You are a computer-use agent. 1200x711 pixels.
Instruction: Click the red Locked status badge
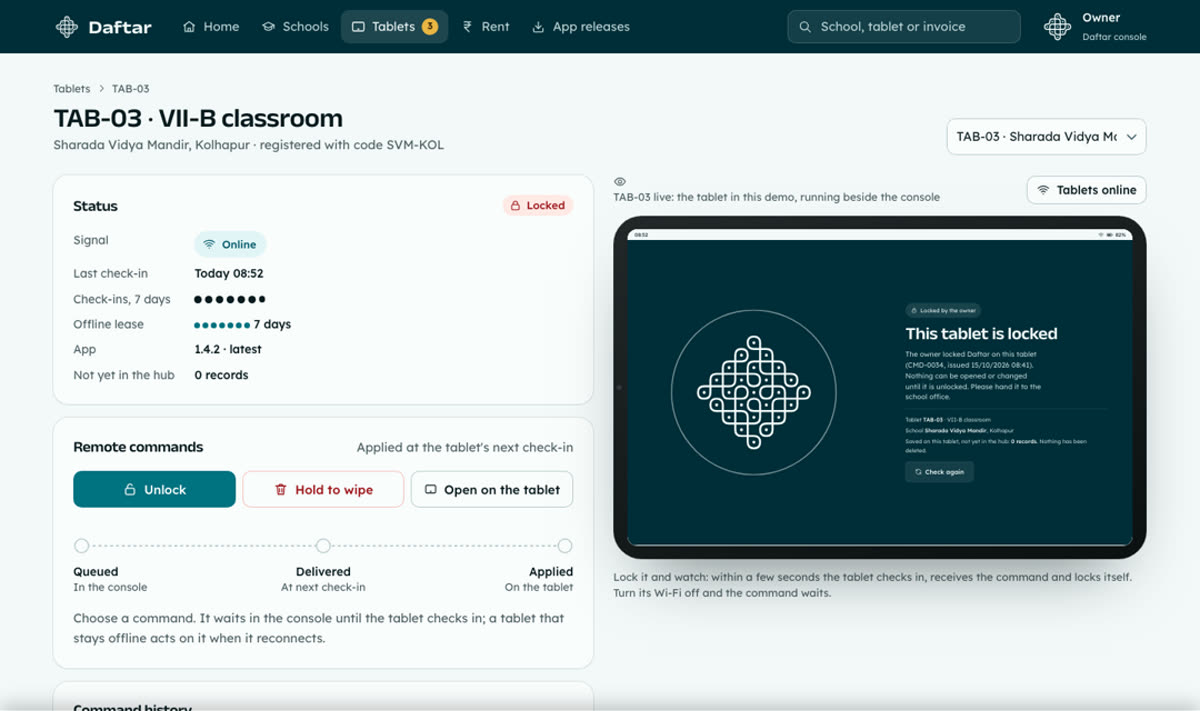click(x=538, y=206)
